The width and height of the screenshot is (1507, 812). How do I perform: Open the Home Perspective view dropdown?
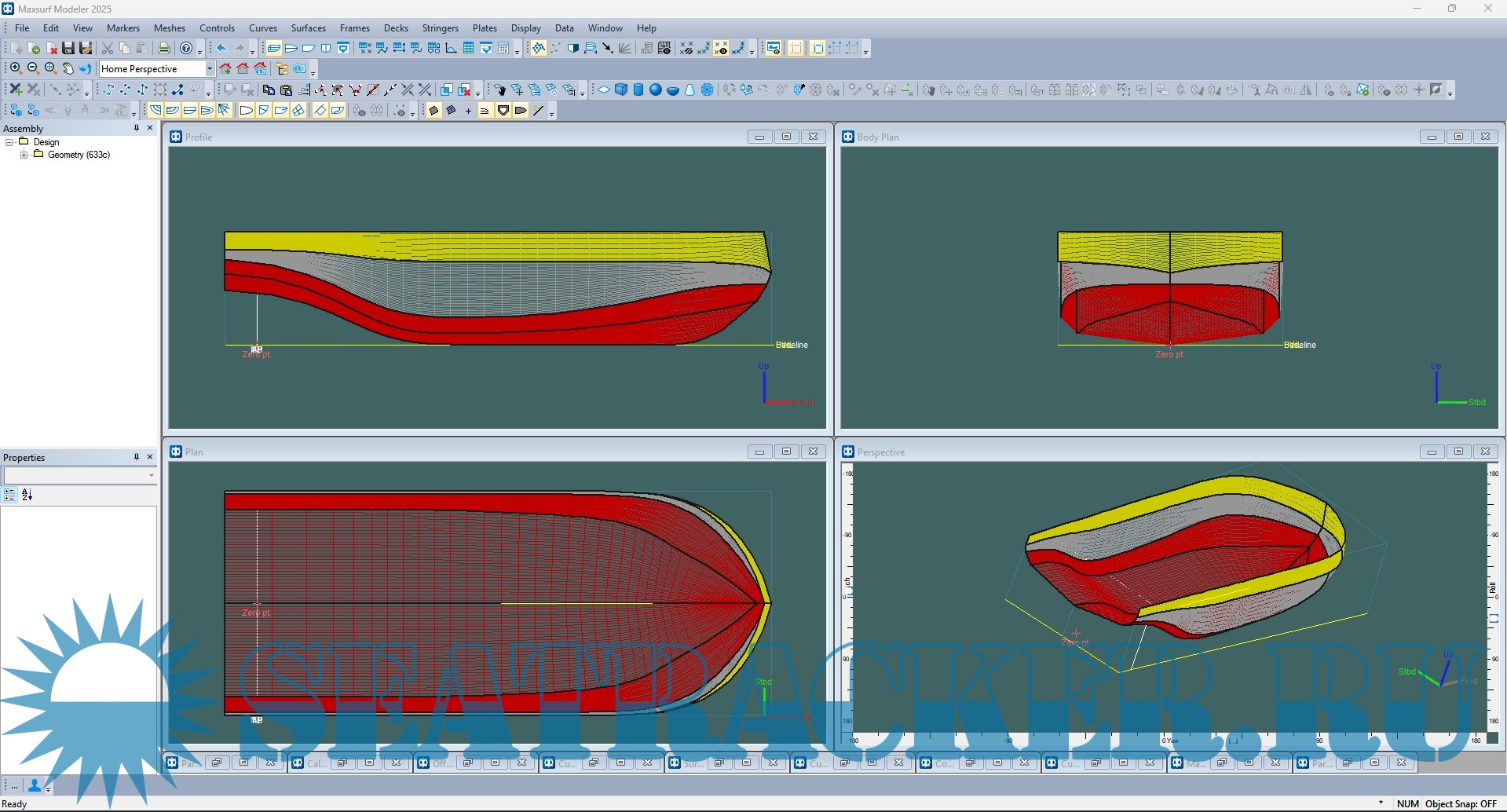(208, 68)
